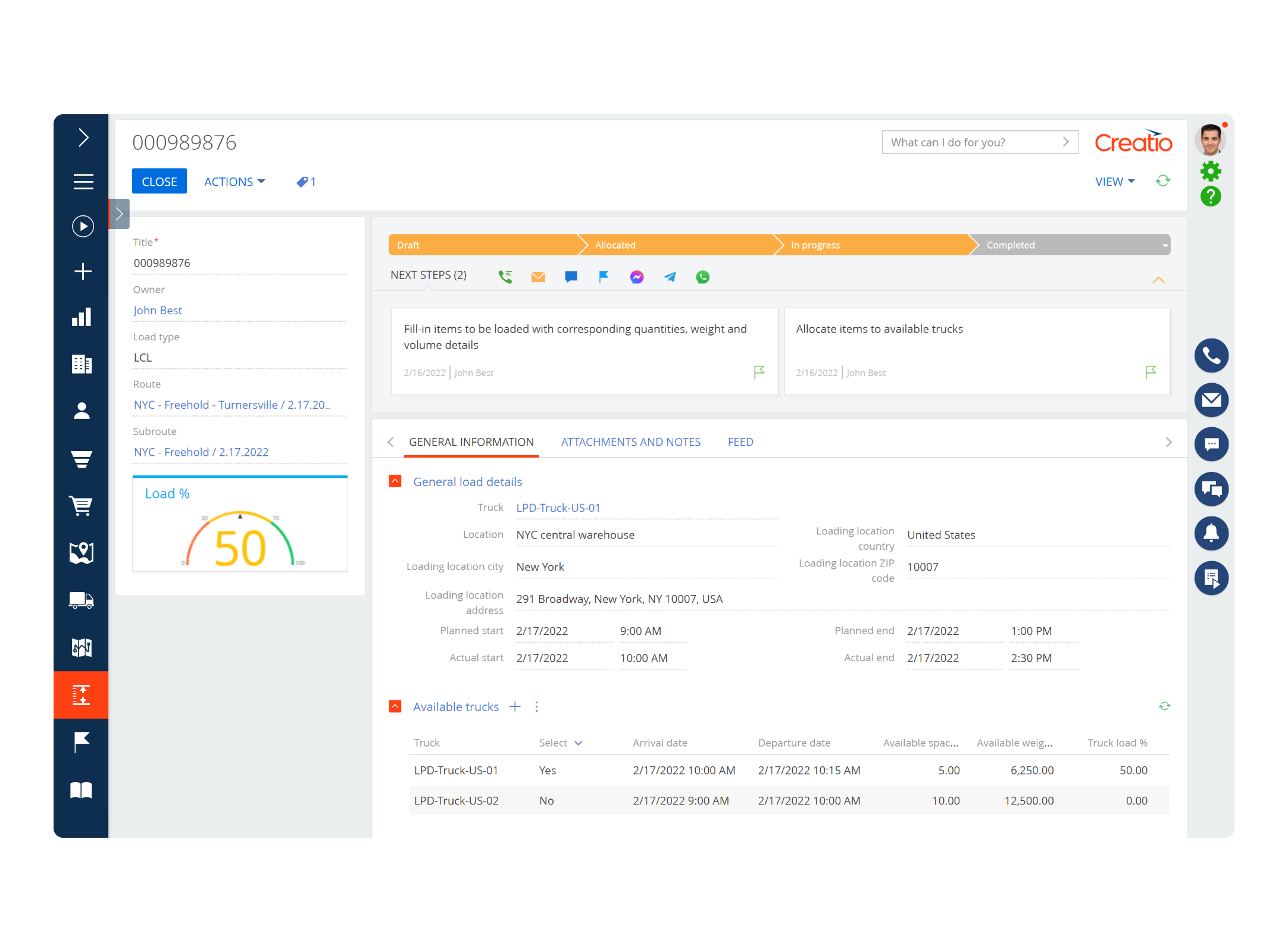Select the shopping cart icon in sidebar
The image size is (1288, 952).
click(x=82, y=506)
